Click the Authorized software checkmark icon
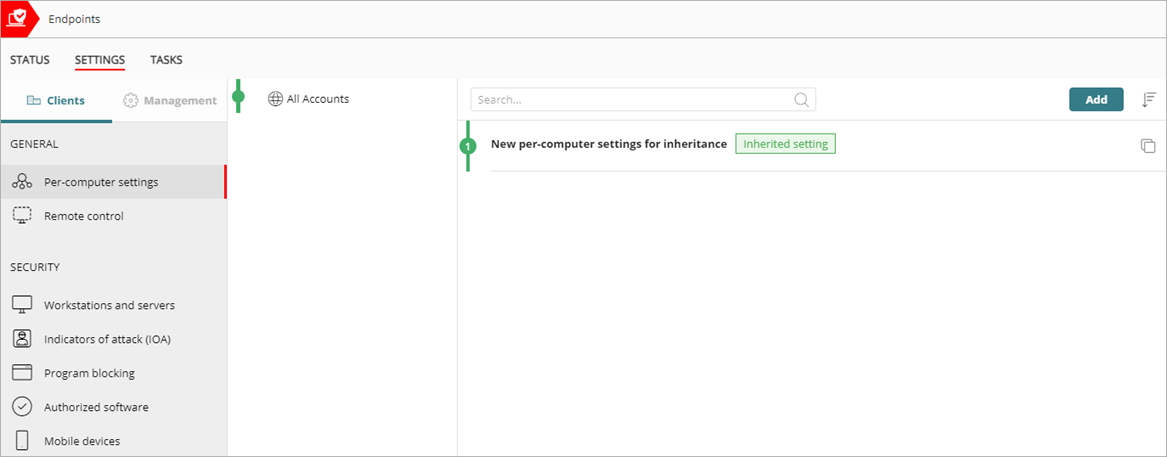Image resolution: width=1167 pixels, height=457 pixels. [22, 407]
